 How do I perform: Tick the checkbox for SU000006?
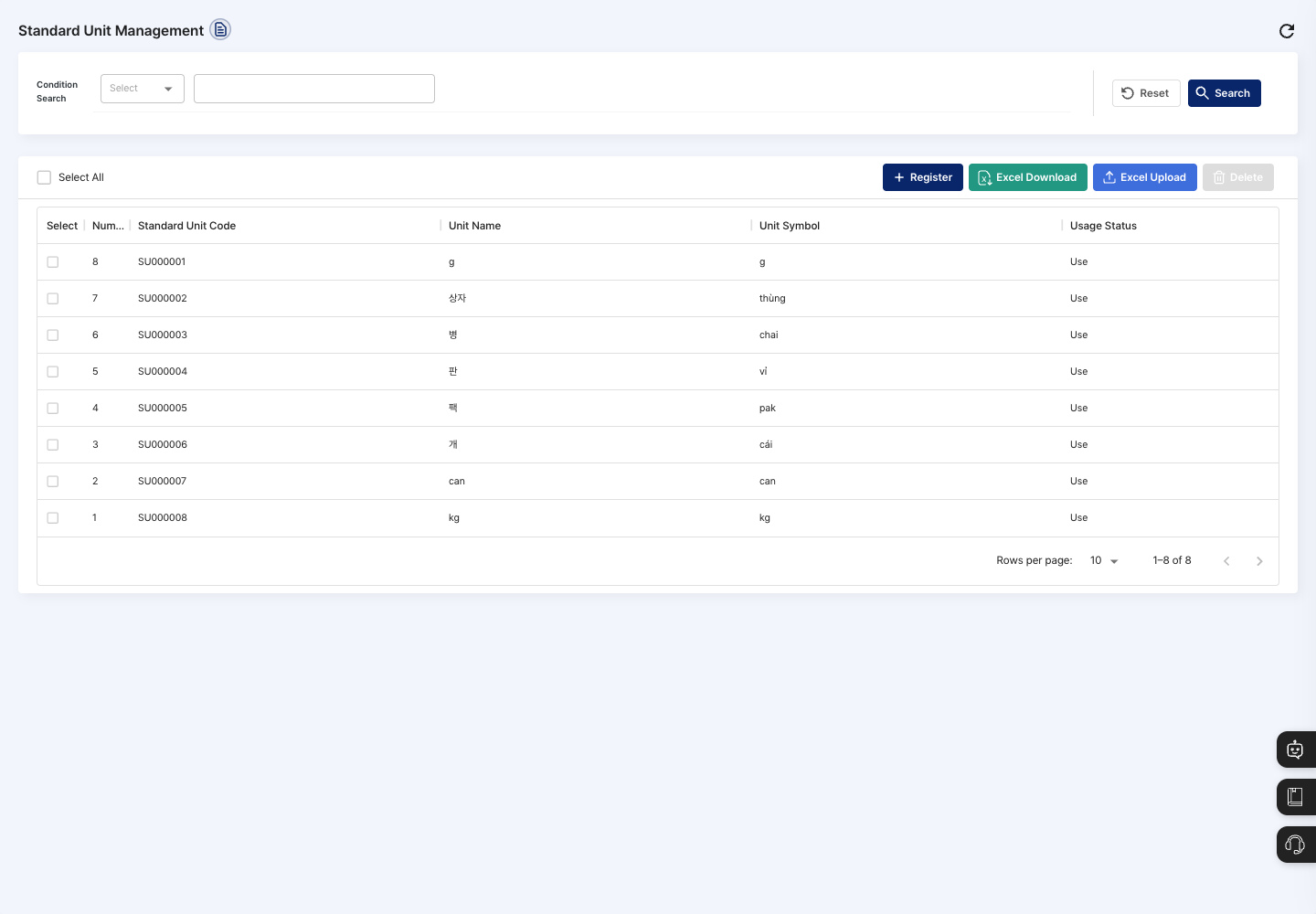pyautogui.click(x=53, y=445)
